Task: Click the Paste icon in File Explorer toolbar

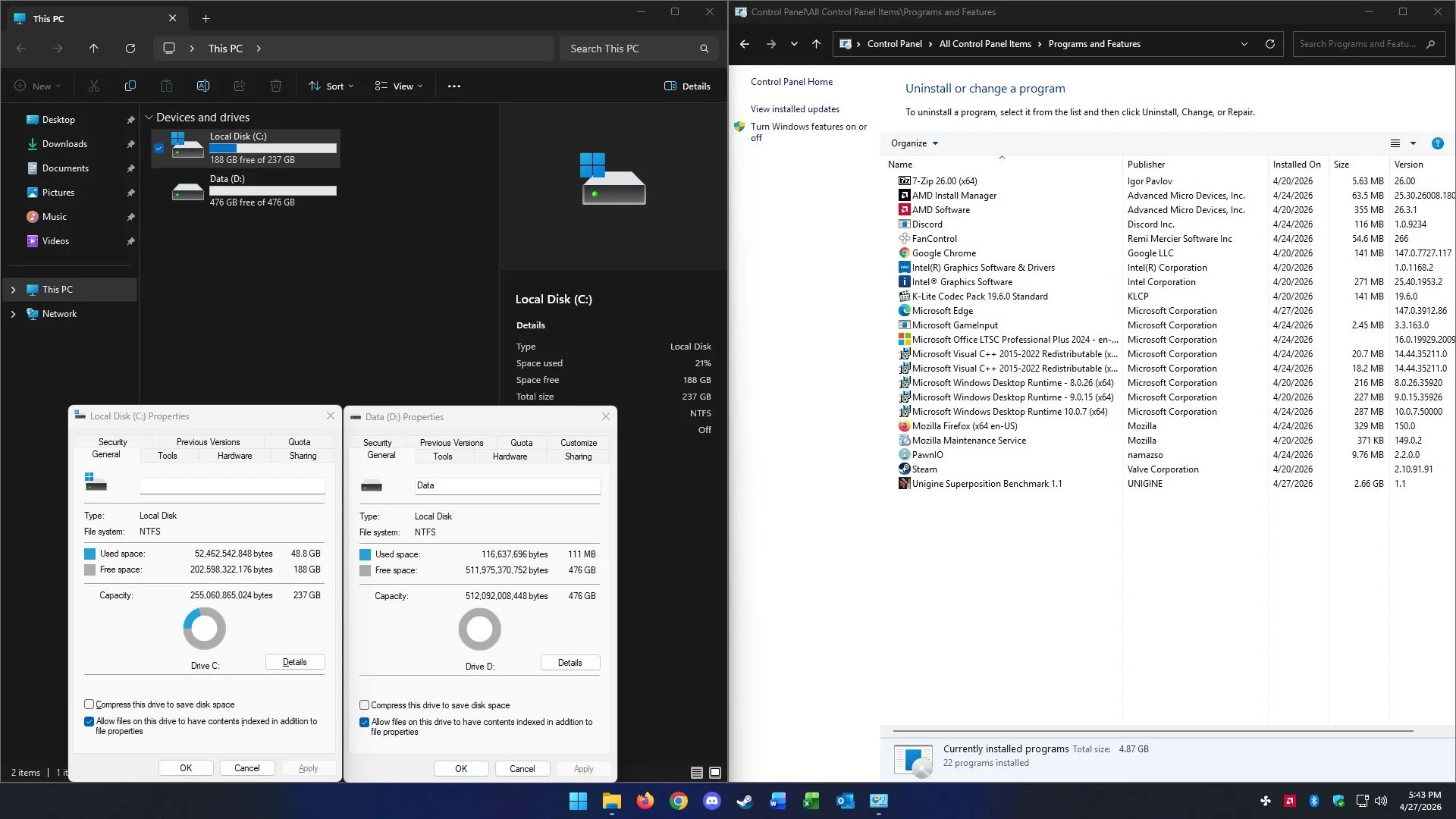Action: tap(167, 86)
